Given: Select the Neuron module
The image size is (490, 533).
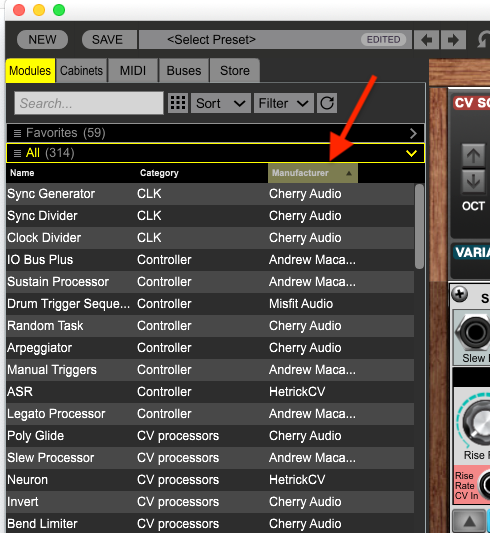Looking at the screenshot, I should (x=210, y=480).
